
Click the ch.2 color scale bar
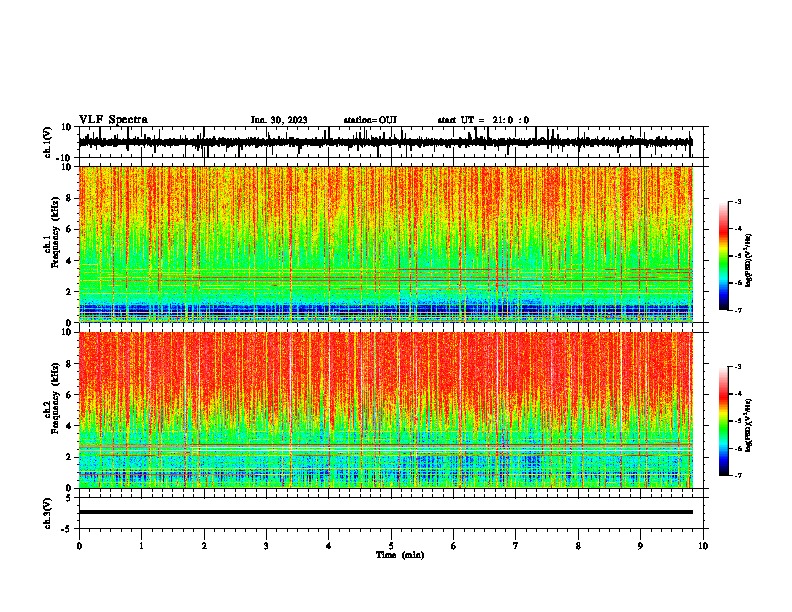tap(723, 421)
